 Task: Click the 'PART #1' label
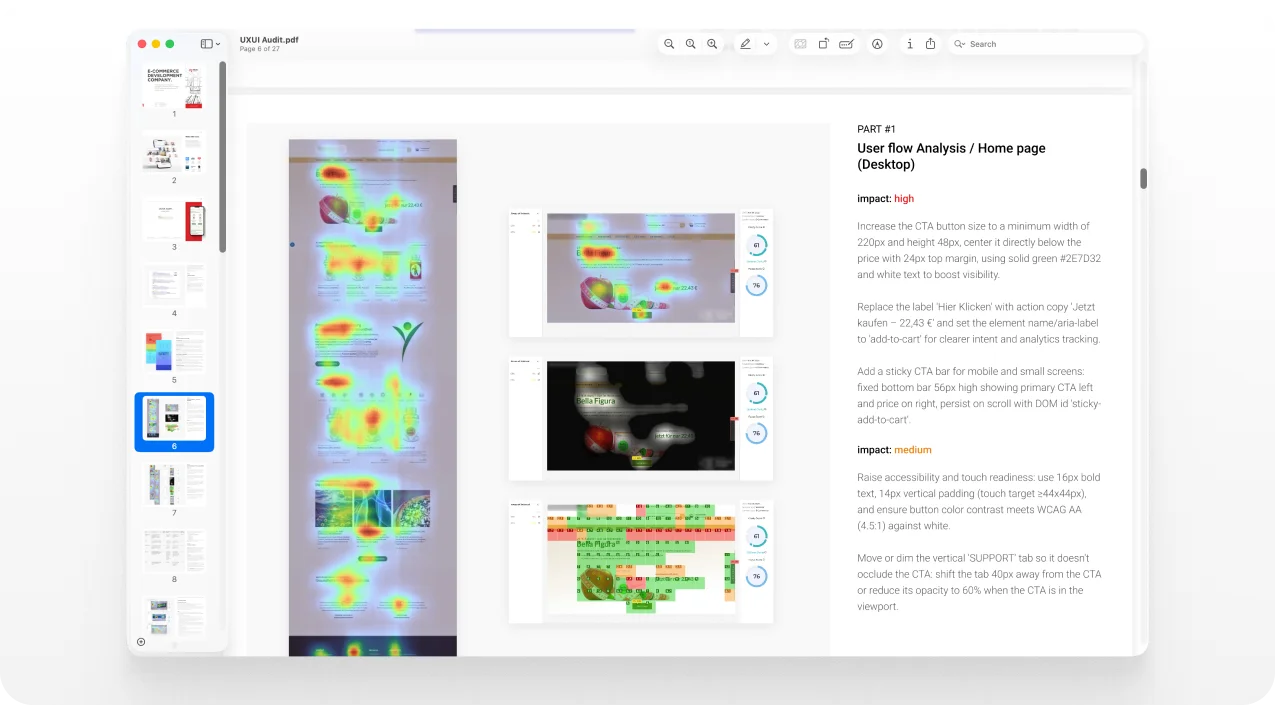tap(876, 129)
